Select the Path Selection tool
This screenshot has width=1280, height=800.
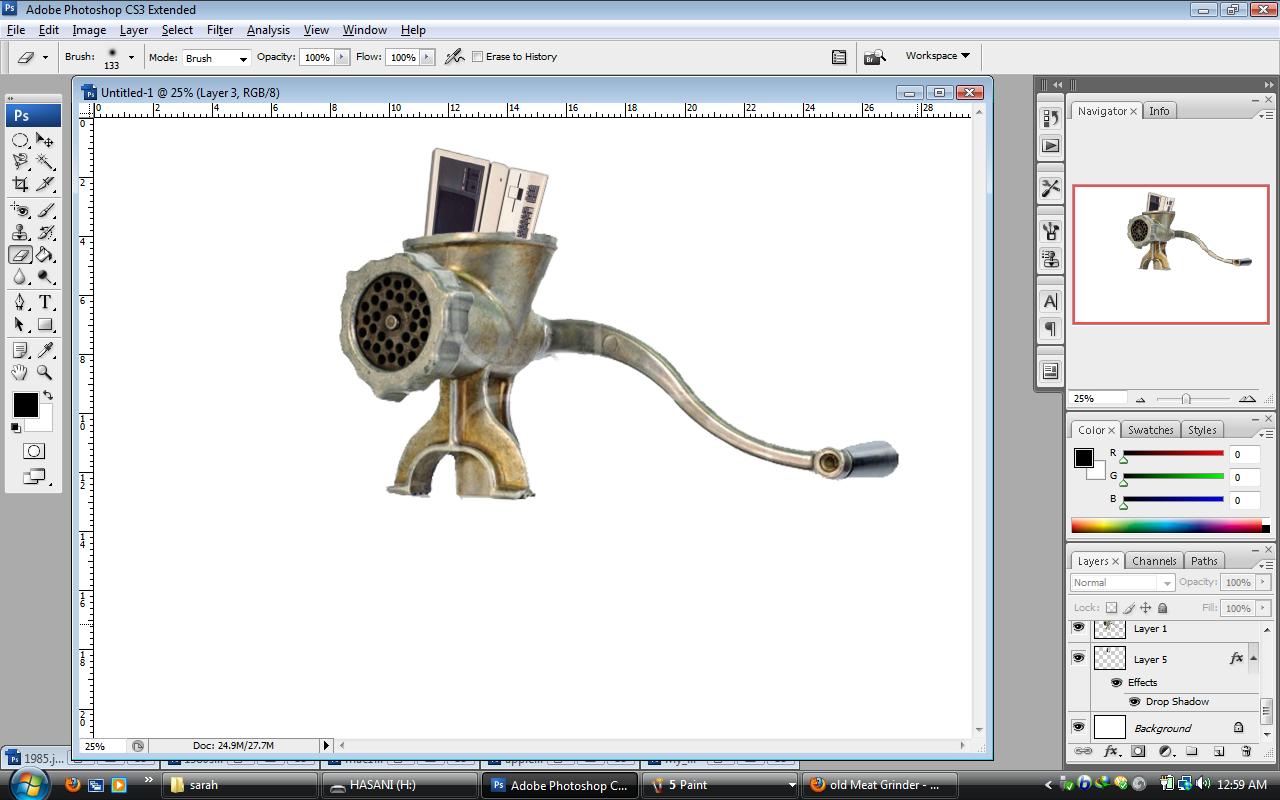click(20, 324)
